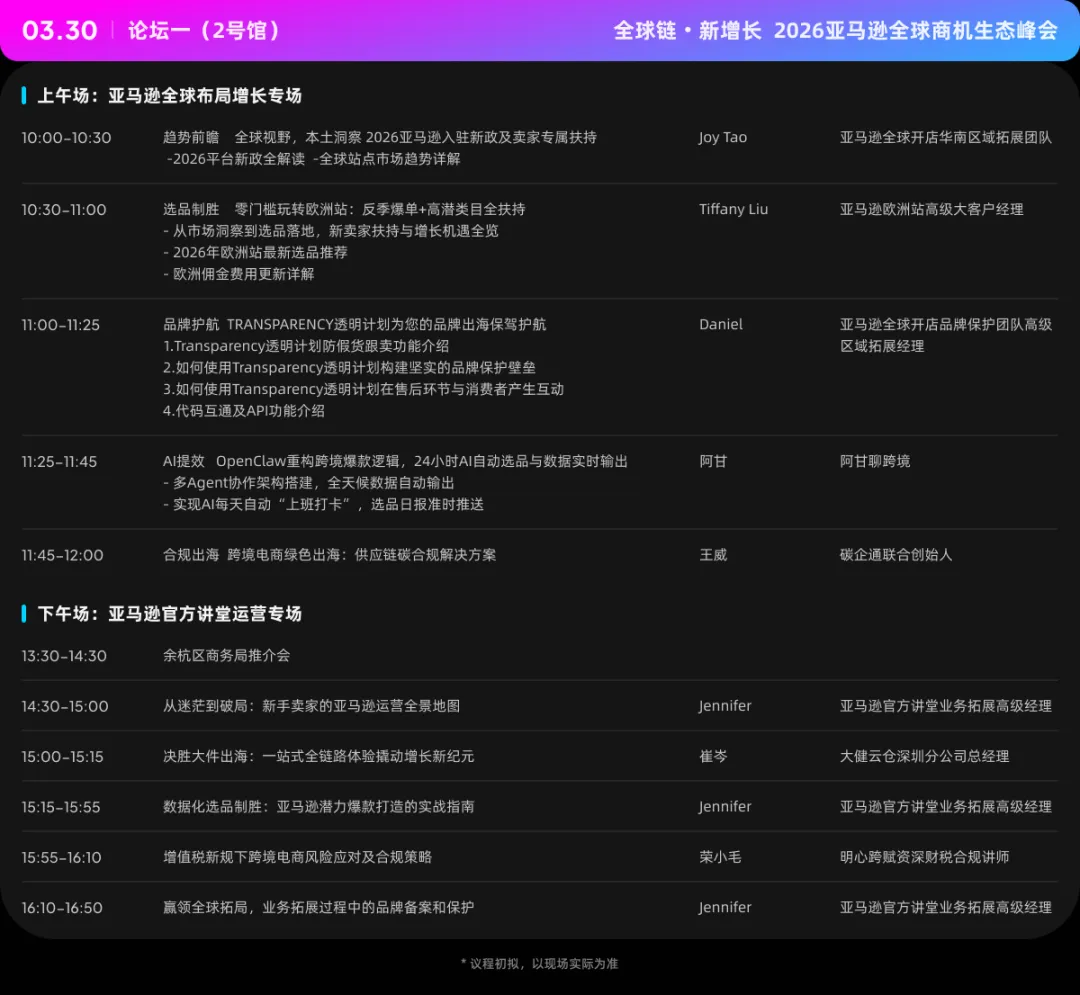
Task: Click the 下午场：亚马逊官方讲堂运营专场 heading
Action: pyautogui.click(x=169, y=614)
